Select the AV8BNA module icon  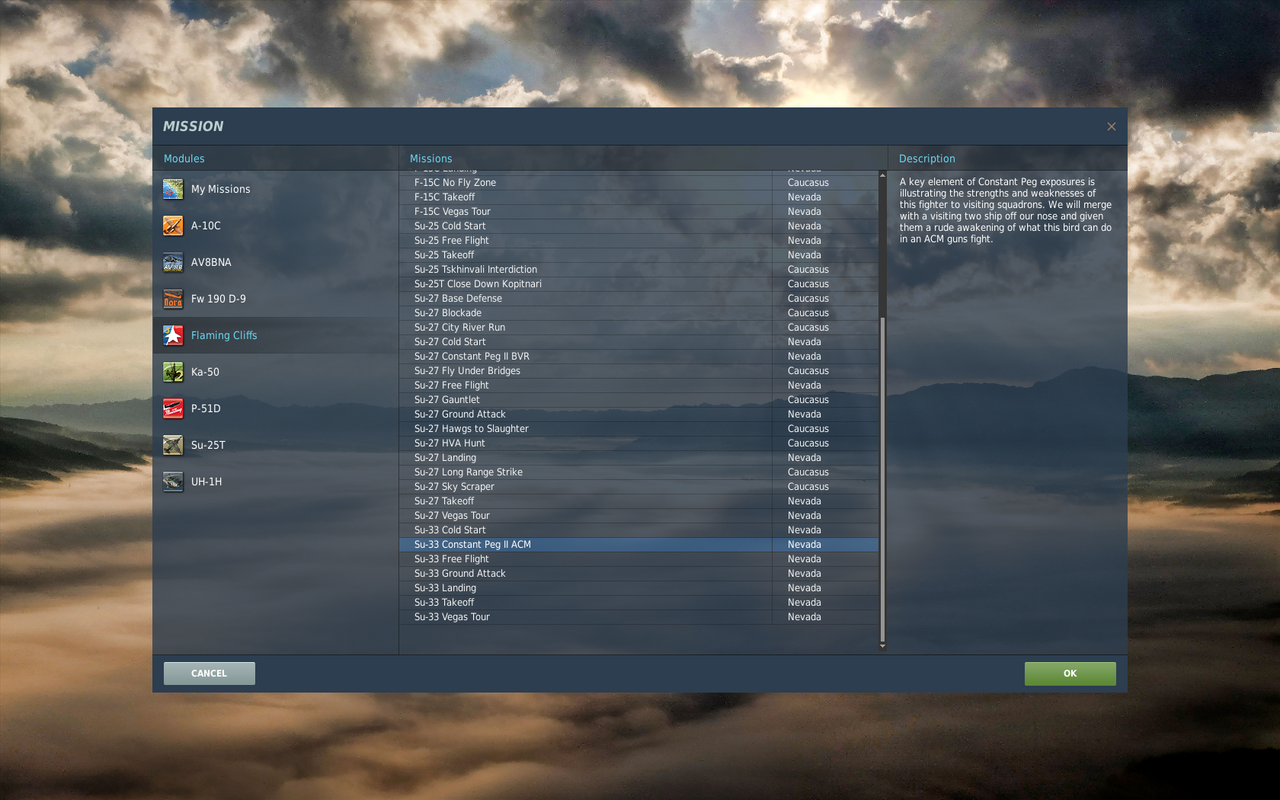click(172, 262)
